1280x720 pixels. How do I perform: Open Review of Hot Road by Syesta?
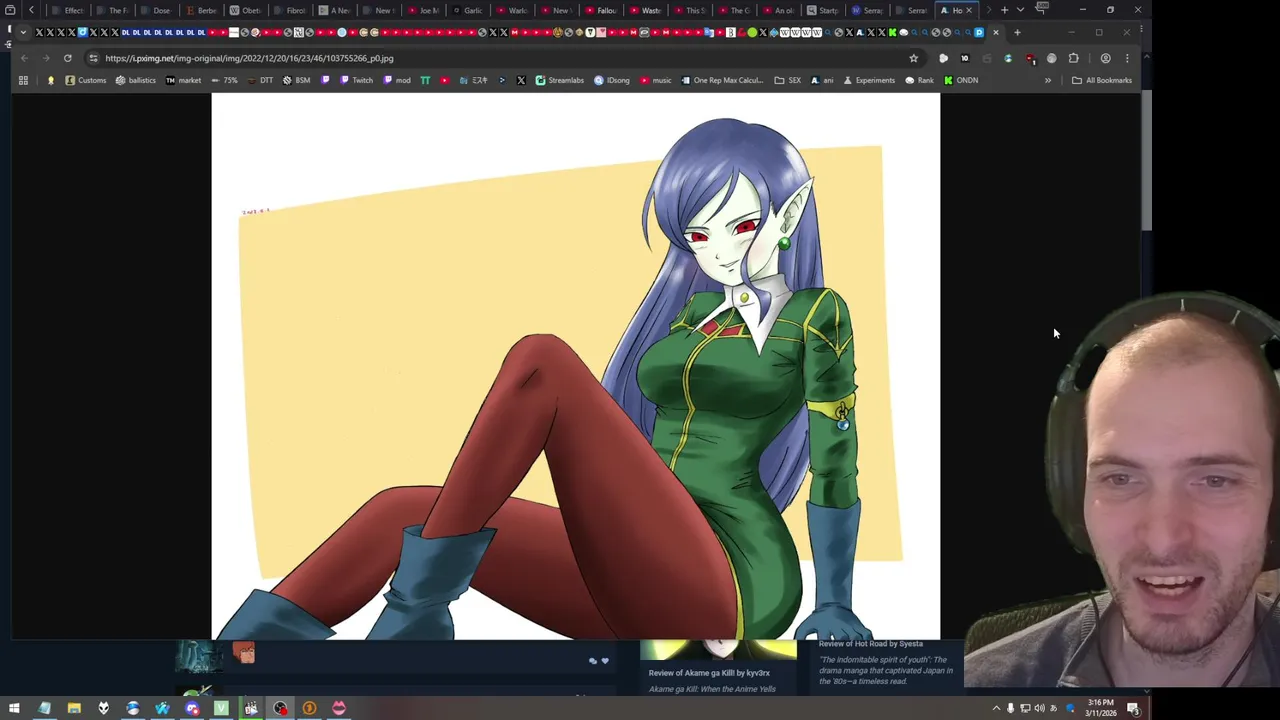click(871, 644)
